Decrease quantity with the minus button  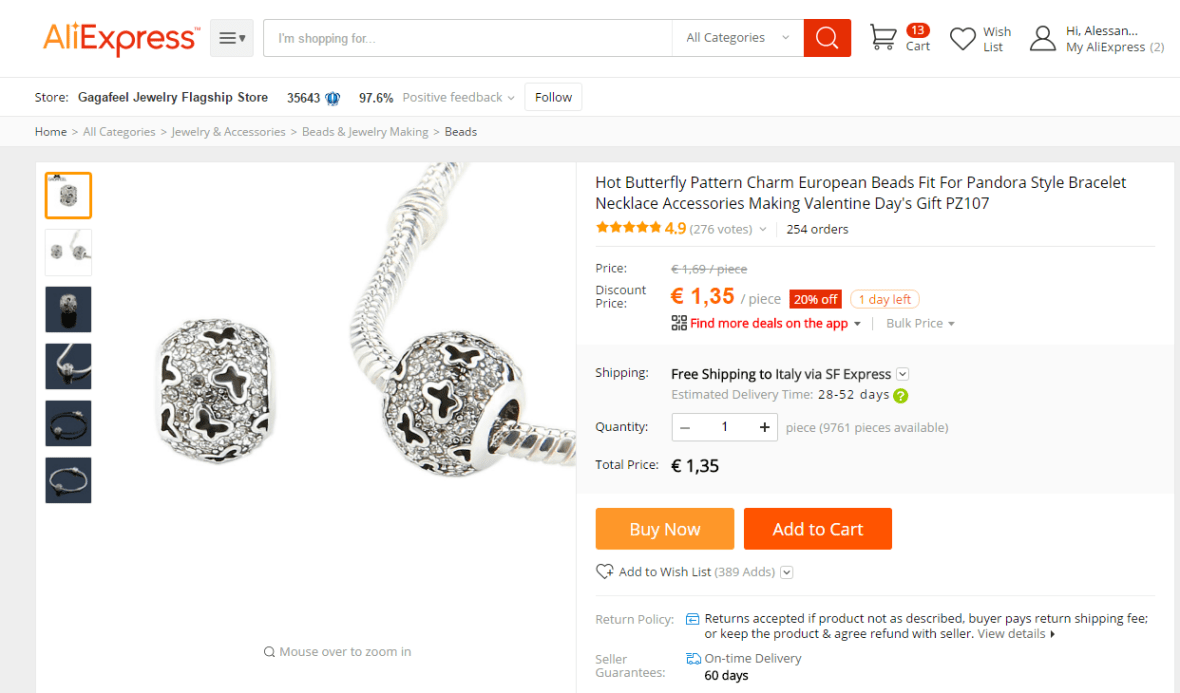[x=685, y=427]
